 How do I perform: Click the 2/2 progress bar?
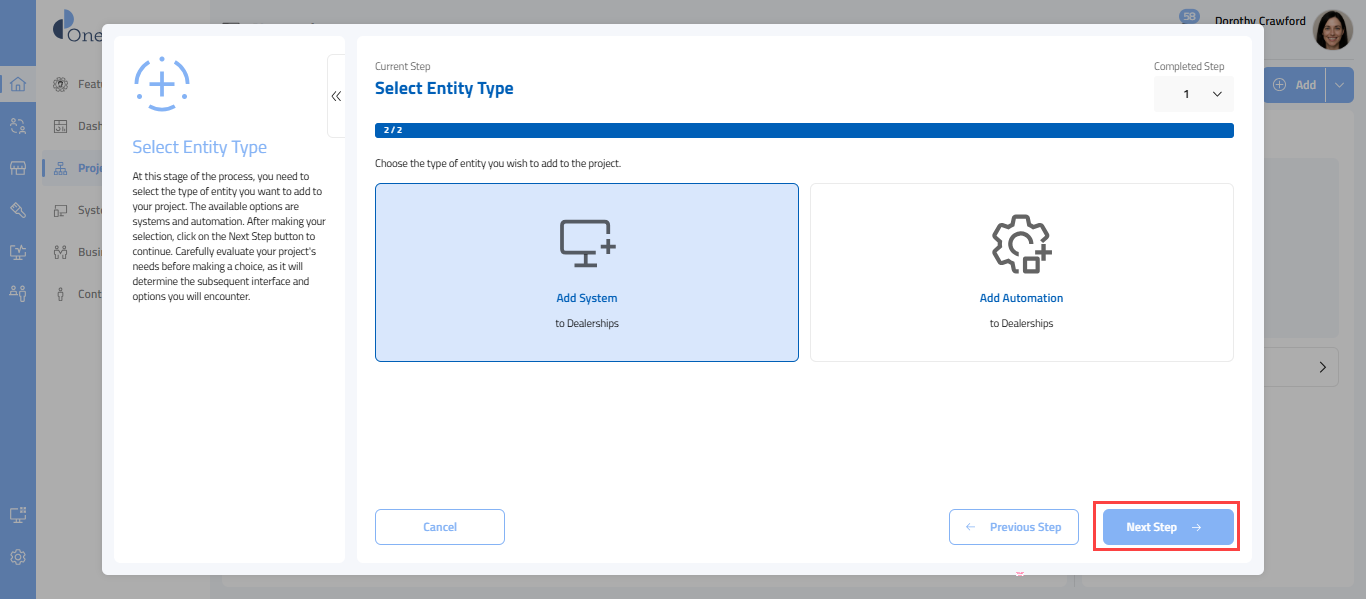pos(804,130)
